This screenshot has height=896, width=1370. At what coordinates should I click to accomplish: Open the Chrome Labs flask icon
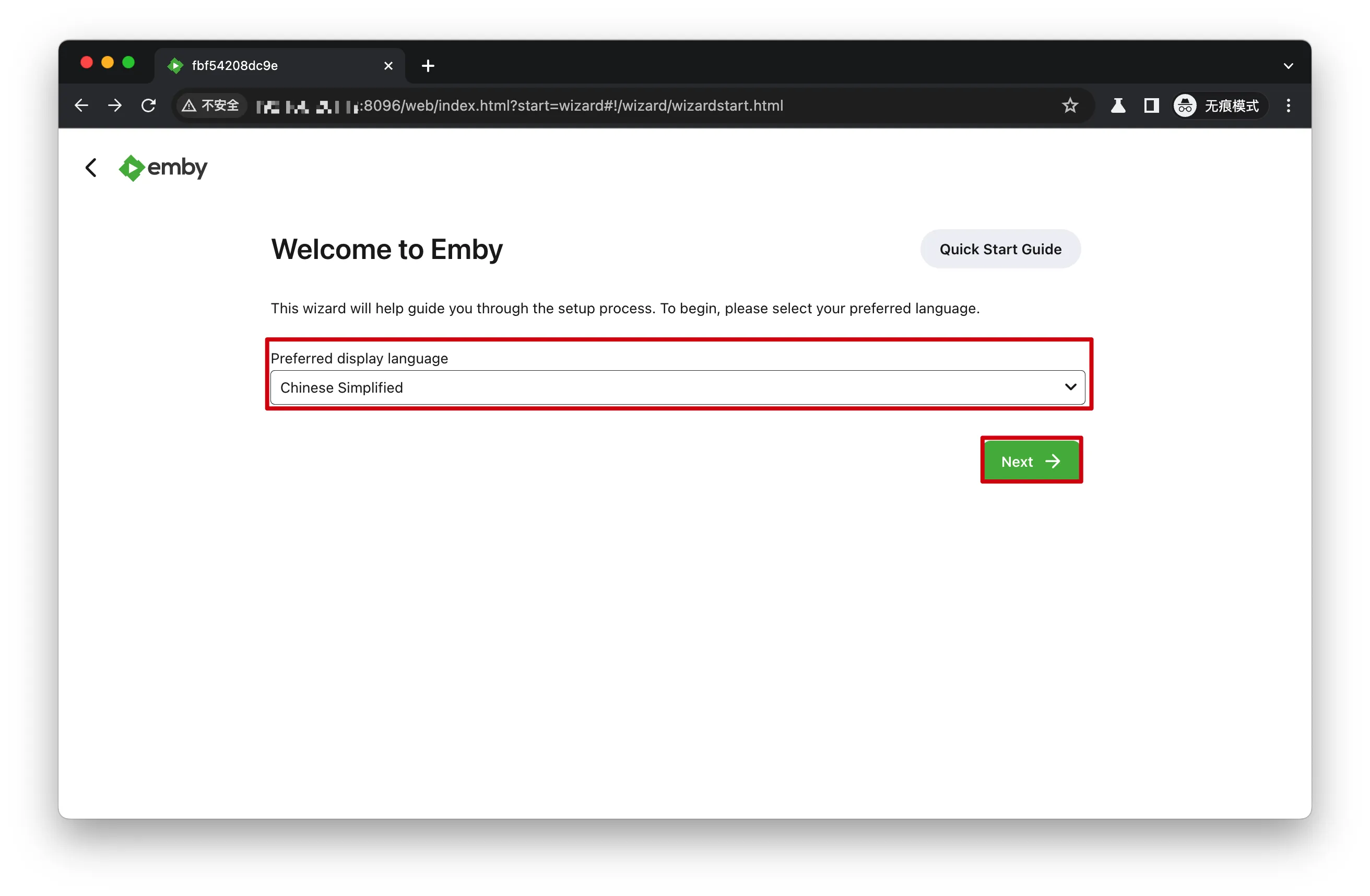click(1118, 105)
